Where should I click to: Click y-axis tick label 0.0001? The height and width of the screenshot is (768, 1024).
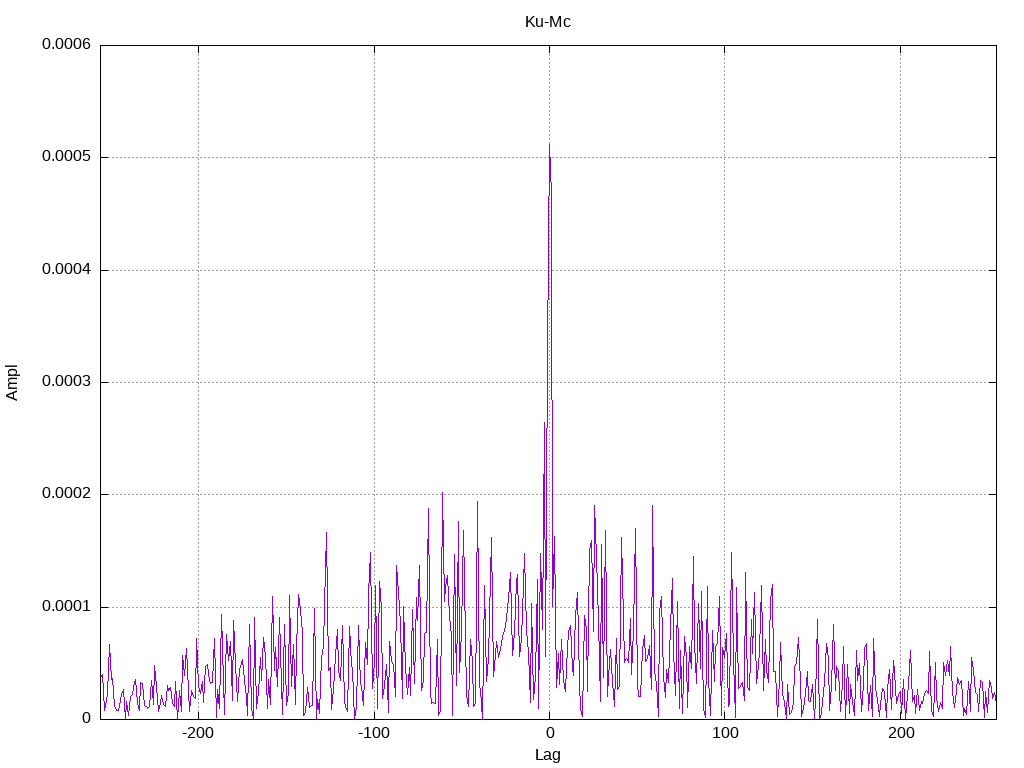pyautogui.click(x=67, y=607)
